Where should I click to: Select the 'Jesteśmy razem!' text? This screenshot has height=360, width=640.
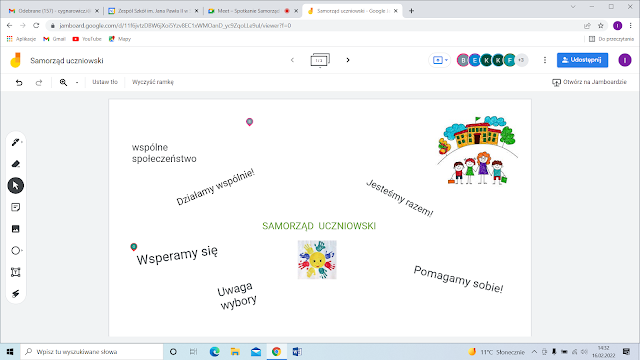click(400, 198)
